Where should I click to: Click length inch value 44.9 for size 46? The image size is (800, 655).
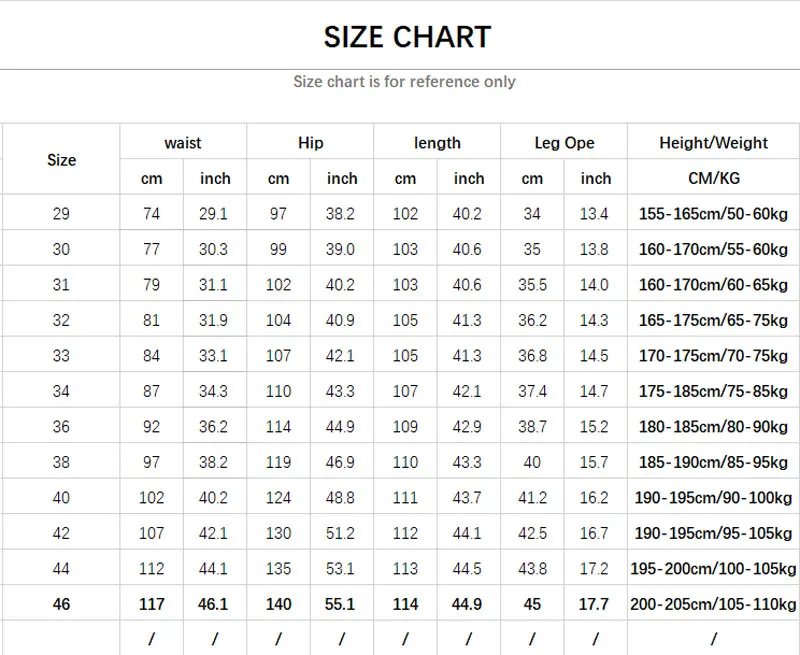click(x=468, y=604)
